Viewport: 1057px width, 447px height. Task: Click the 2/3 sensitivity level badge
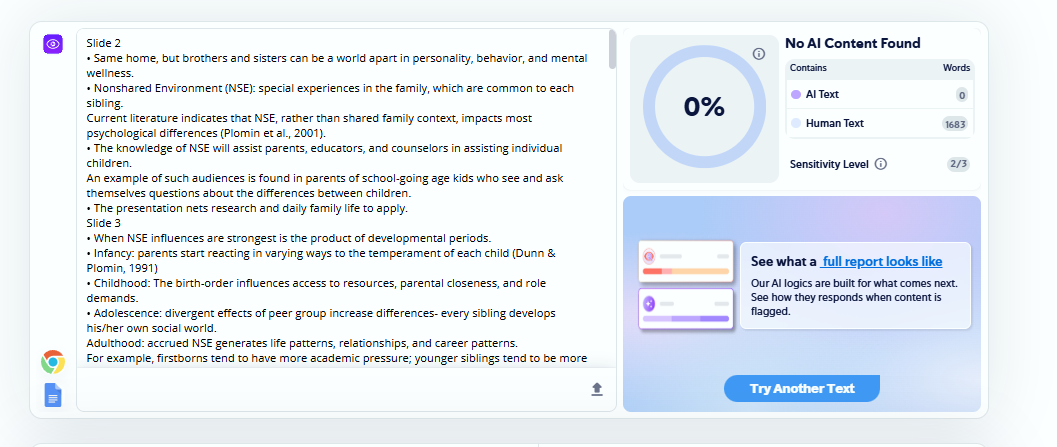(958, 164)
